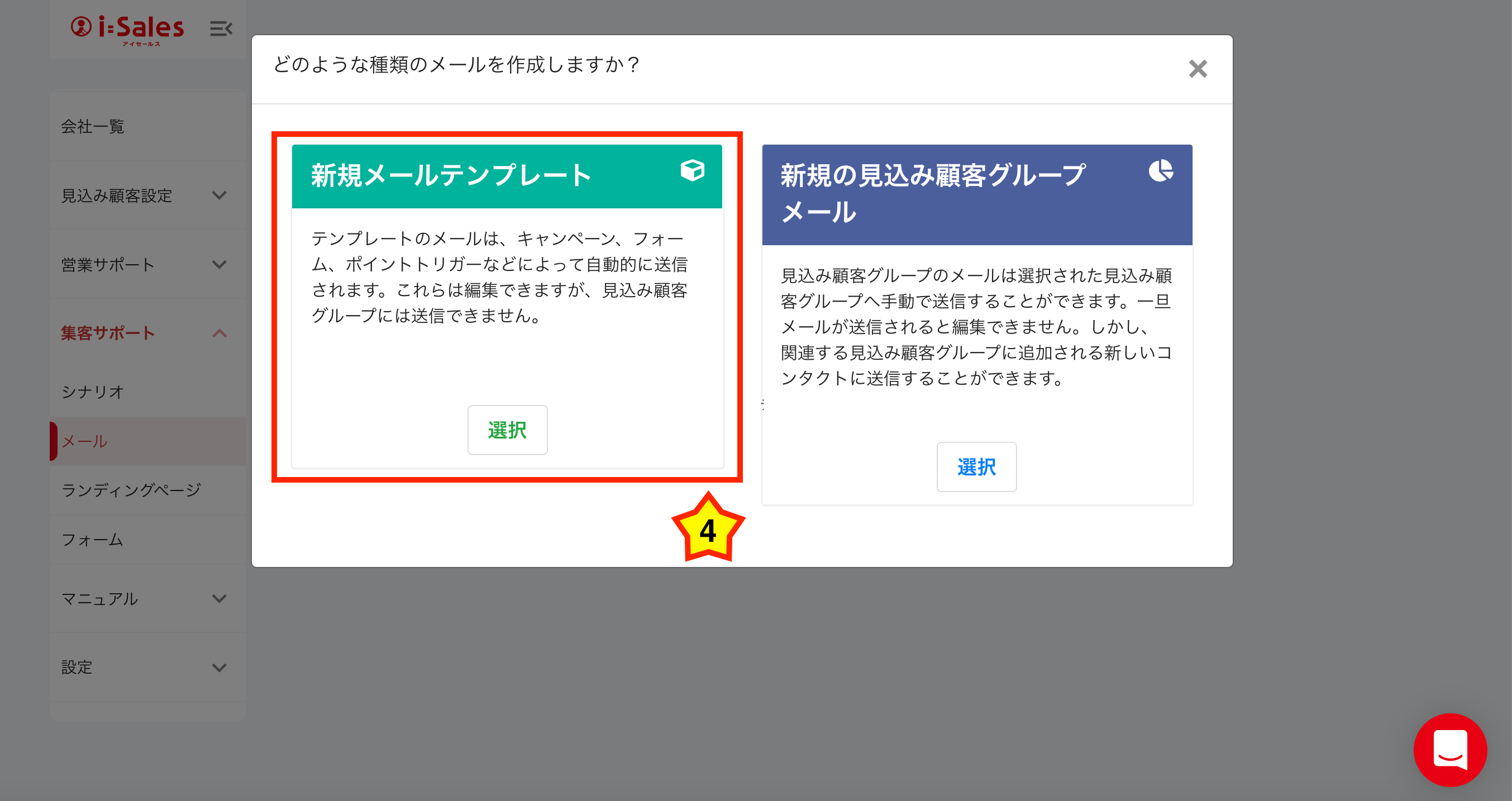Select 見込み顧客グループメール with blue 選択 button
The width and height of the screenshot is (1512, 801).
(x=976, y=467)
